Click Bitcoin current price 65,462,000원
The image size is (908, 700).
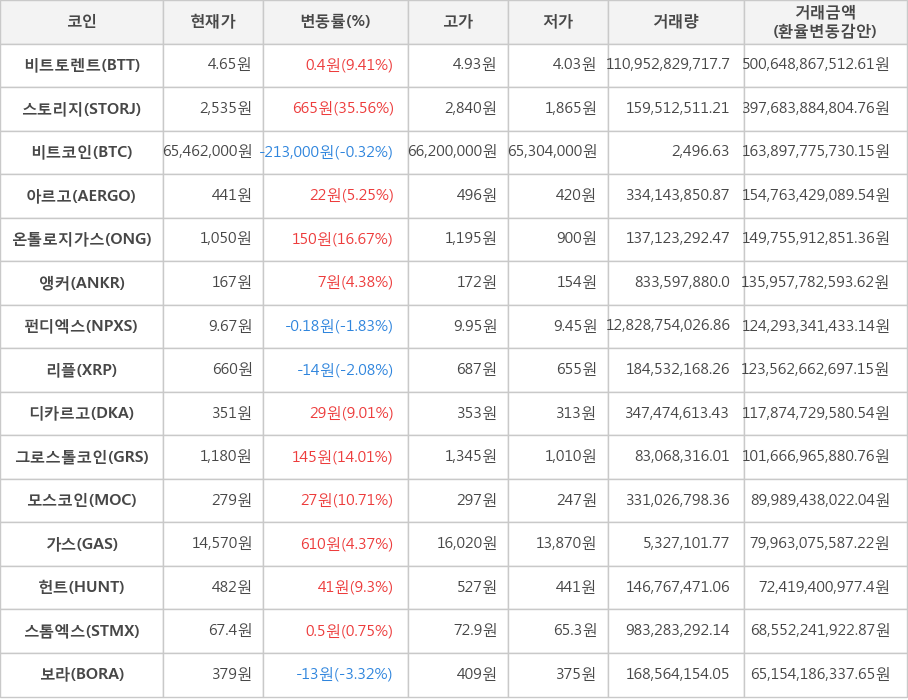208,152
